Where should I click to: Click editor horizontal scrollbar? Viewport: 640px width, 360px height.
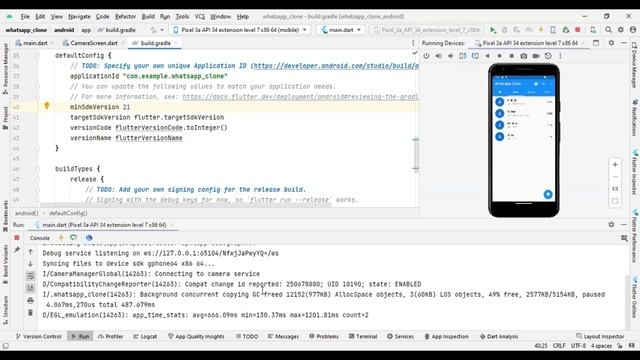[x=186, y=205]
